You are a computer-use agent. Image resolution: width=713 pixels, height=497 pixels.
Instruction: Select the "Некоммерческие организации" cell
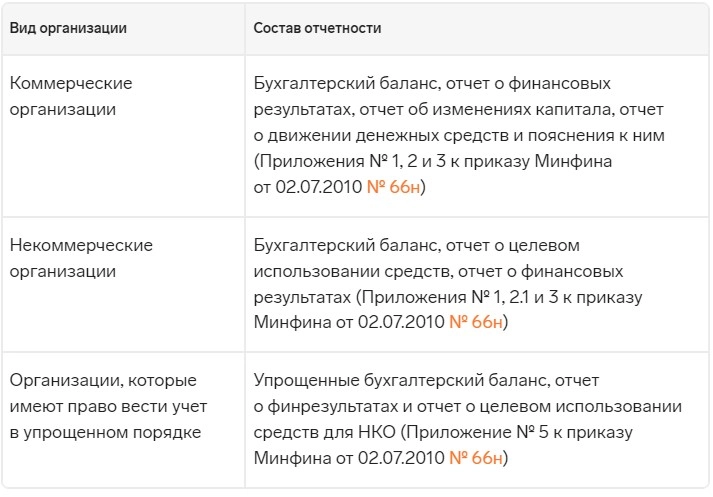(x=80, y=257)
